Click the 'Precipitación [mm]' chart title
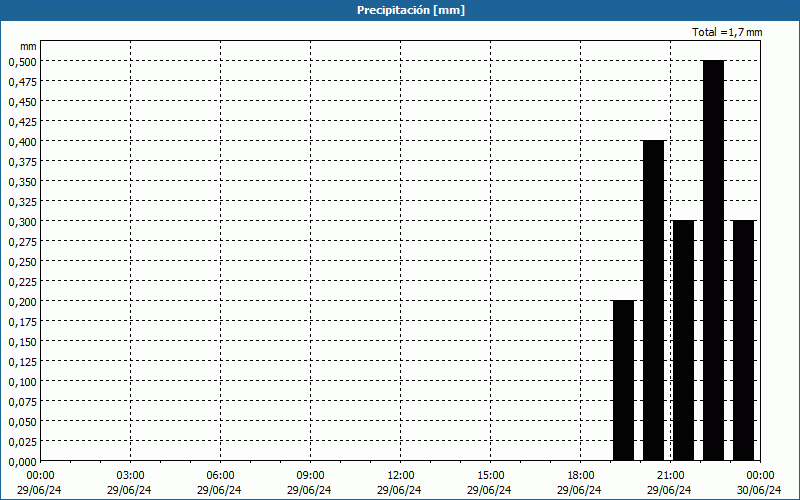The width and height of the screenshot is (800, 500). click(411, 10)
